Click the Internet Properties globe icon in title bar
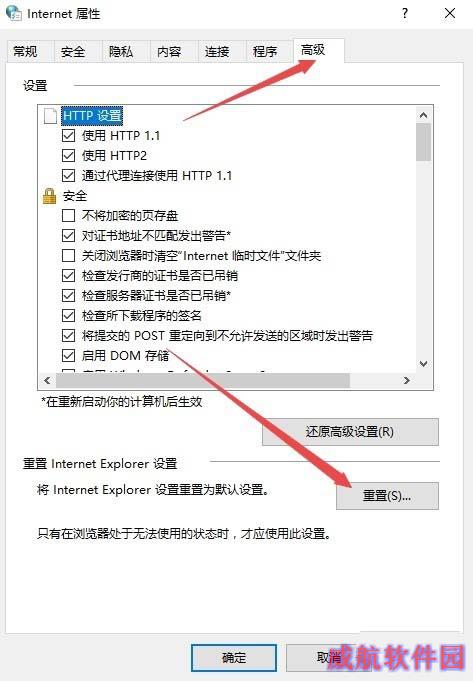The width and height of the screenshot is (473, 681). click(13, 13)
